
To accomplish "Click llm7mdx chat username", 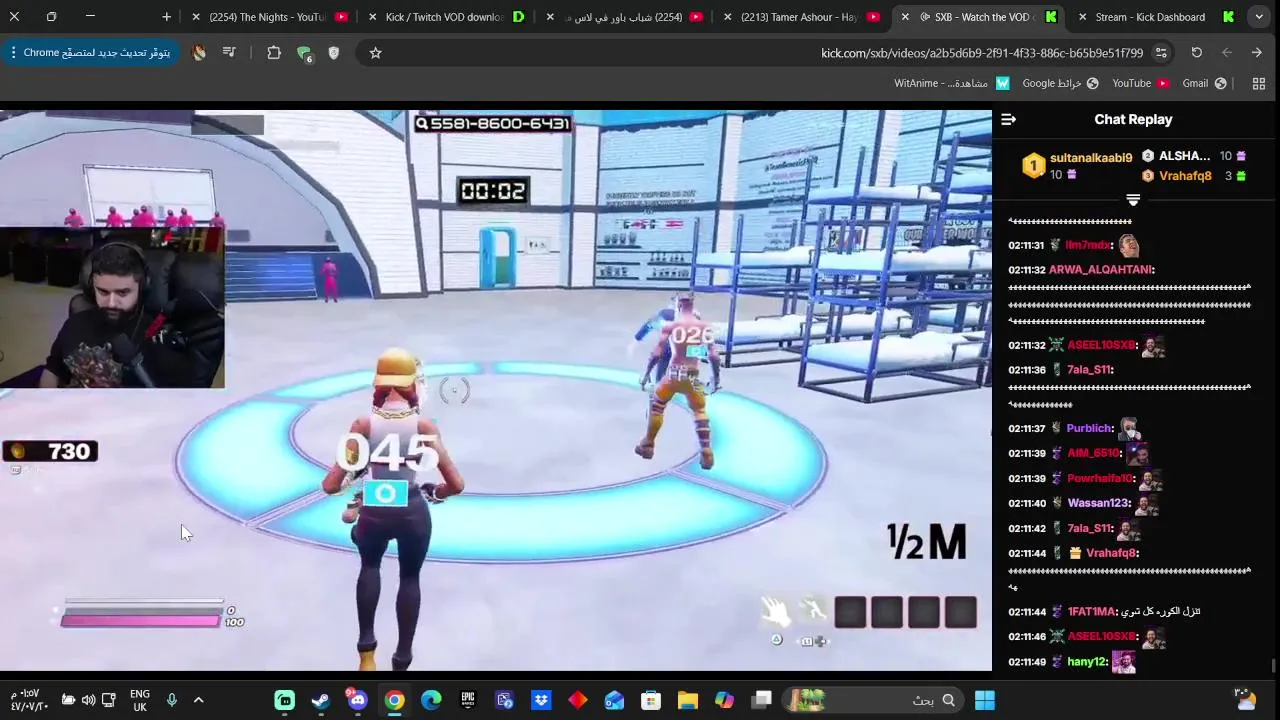I will pyautogui.click(x=1088, y=245).
